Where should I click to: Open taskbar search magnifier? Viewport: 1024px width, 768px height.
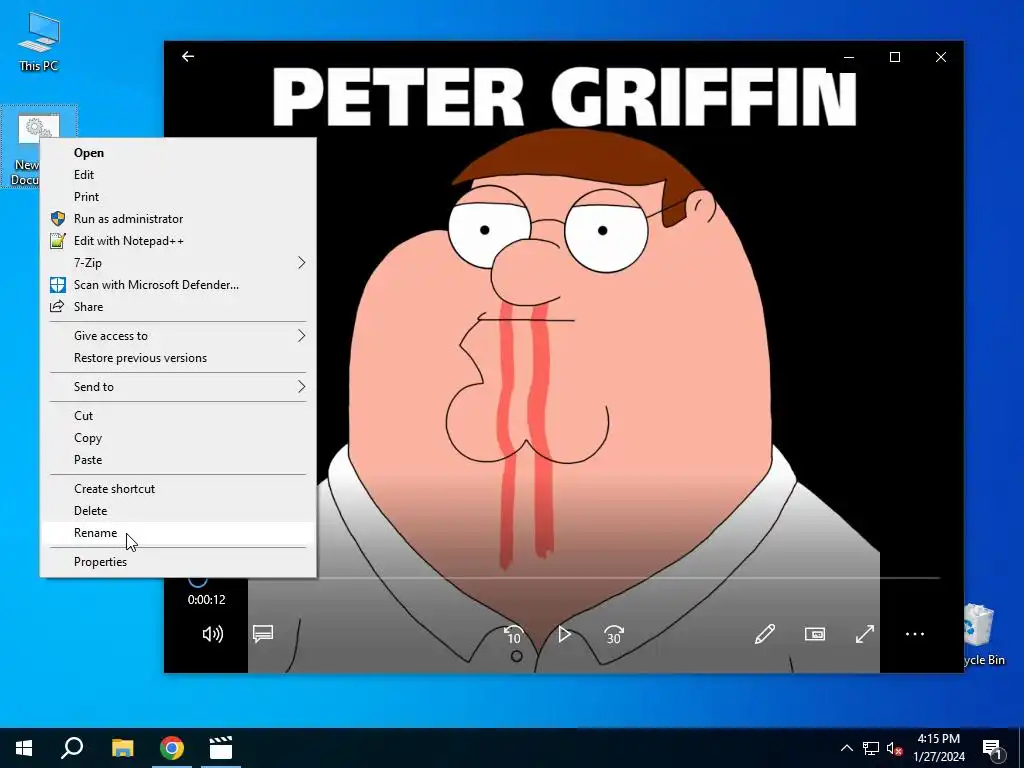point(72,748)
